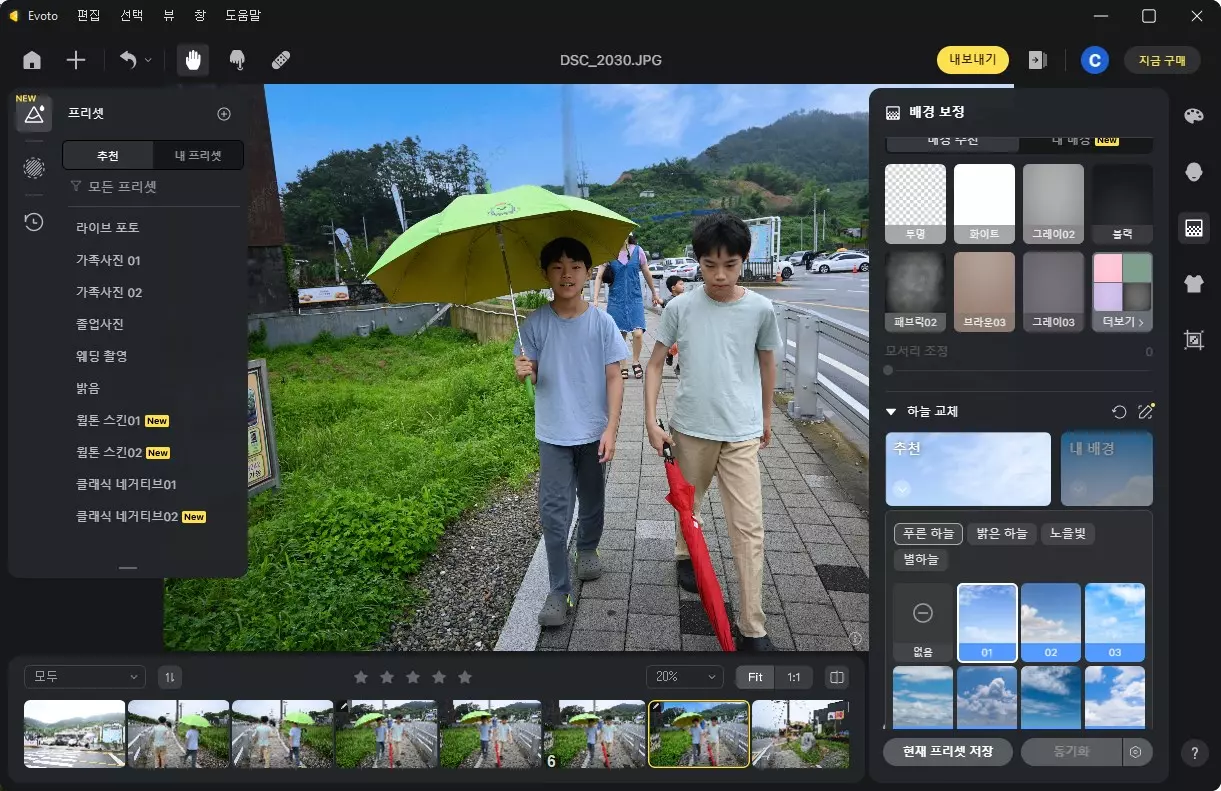Open the 20% zoom dropdown

pyautogui.click(x=685, y=677)
